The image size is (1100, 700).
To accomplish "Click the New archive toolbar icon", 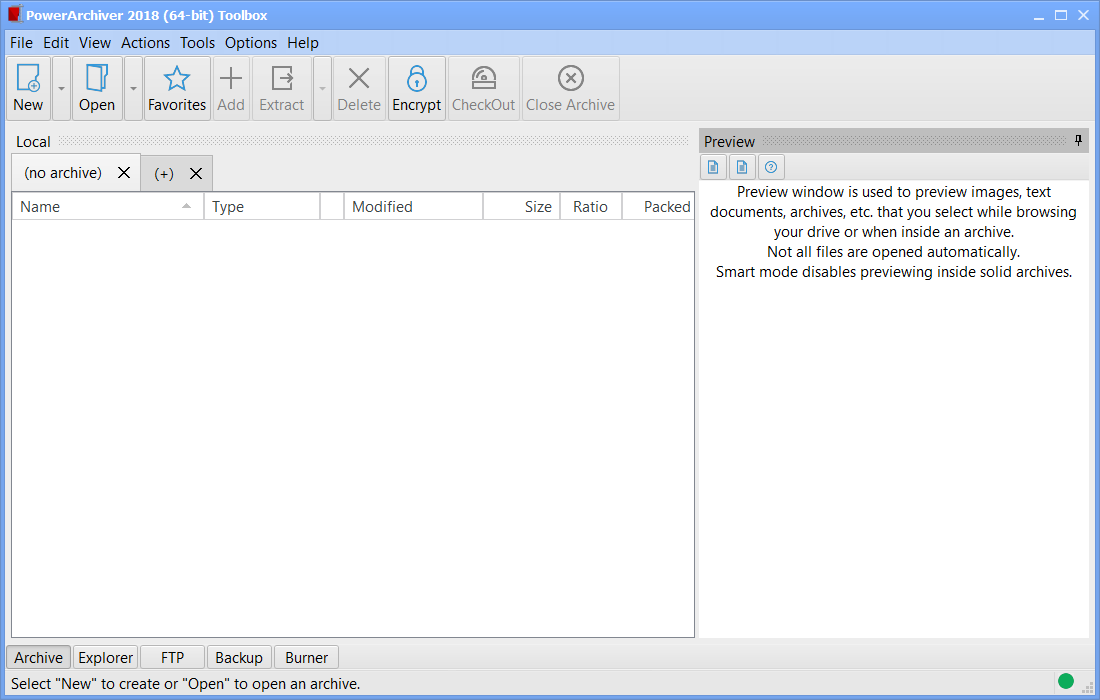I will tap(28, 80).
